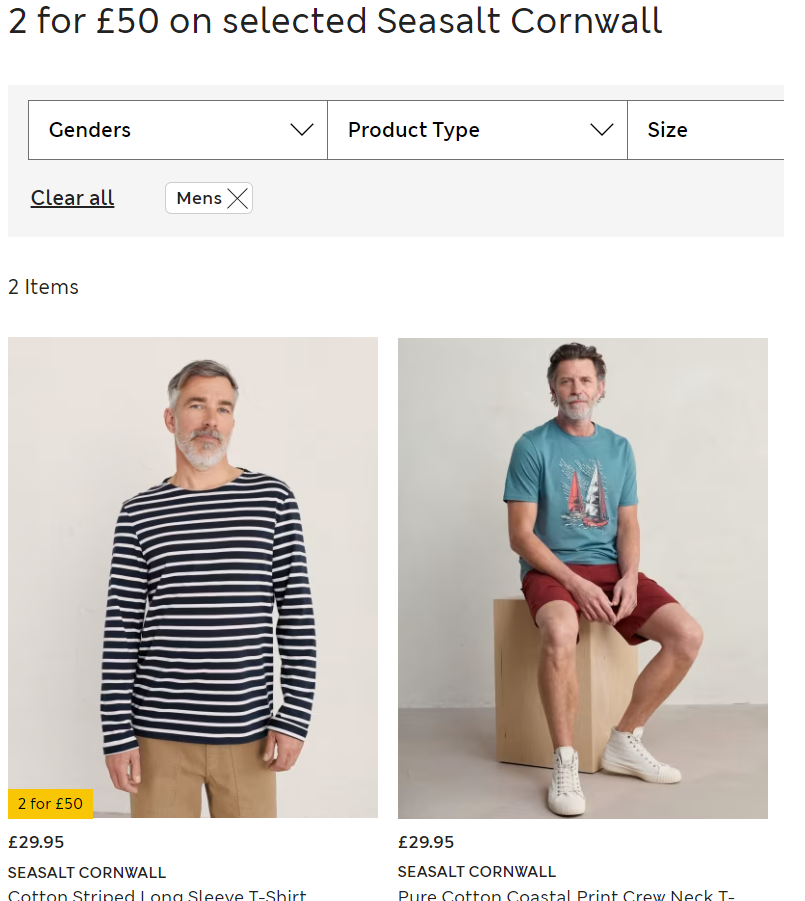This screenshot has height=901, width=805.
Task: Open the striped long sleeve shirt photo
Action: click(193, 560)
